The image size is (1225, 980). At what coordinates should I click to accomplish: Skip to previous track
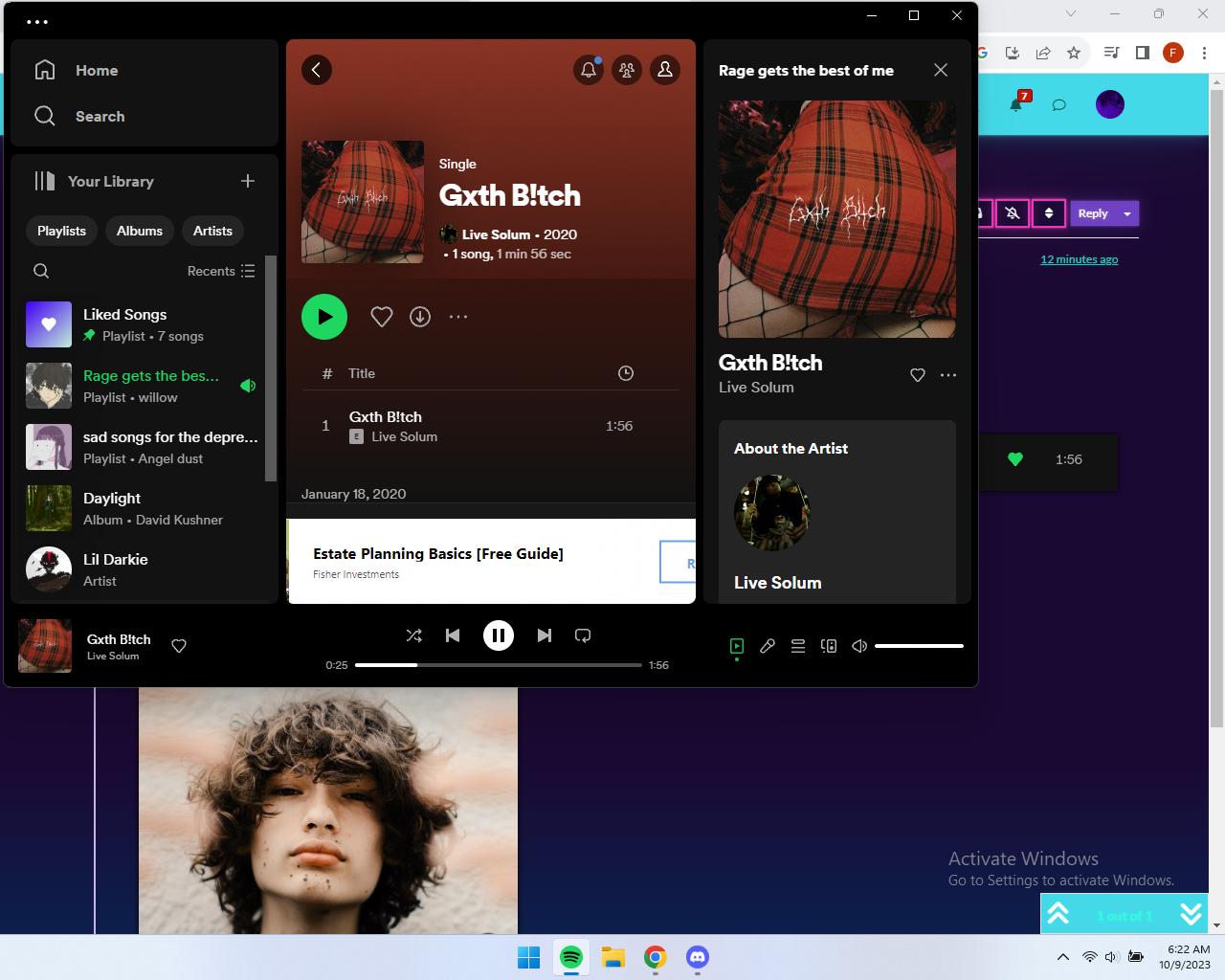coord(453,635)
